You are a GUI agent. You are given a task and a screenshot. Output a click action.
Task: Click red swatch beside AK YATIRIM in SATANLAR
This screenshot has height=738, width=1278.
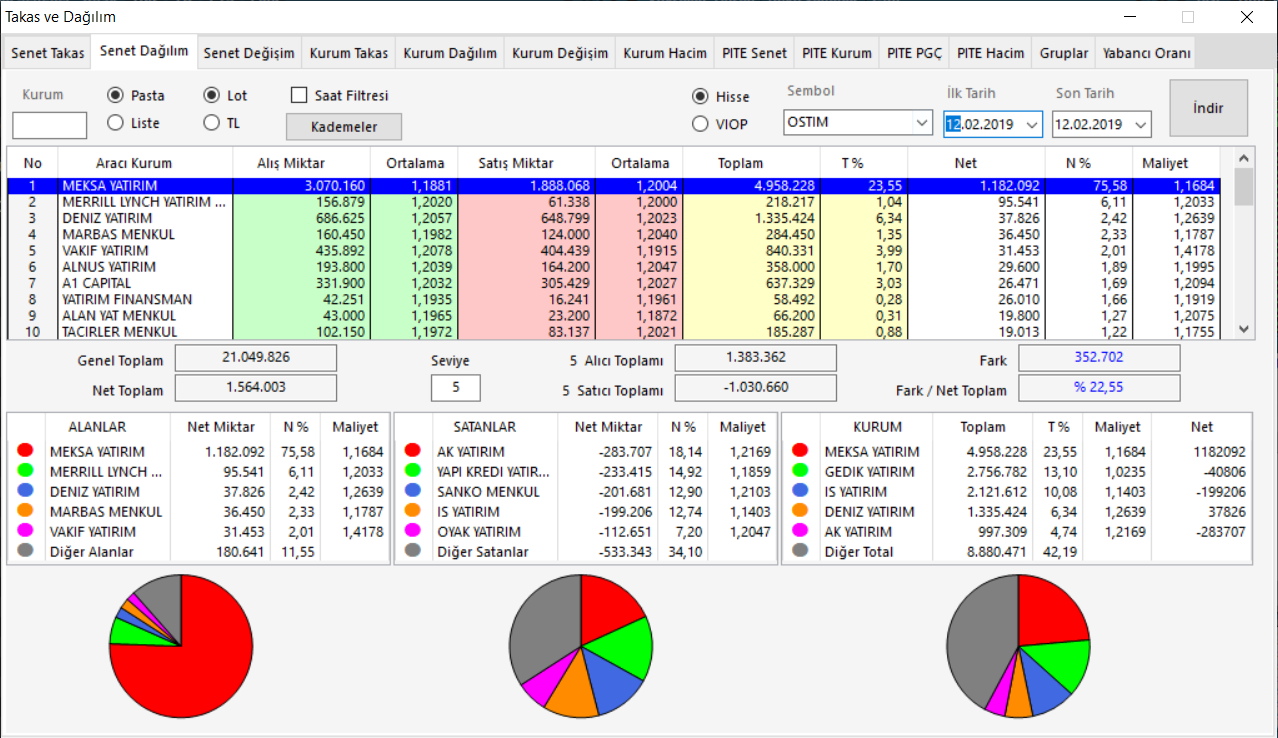[x=413, y=452]
